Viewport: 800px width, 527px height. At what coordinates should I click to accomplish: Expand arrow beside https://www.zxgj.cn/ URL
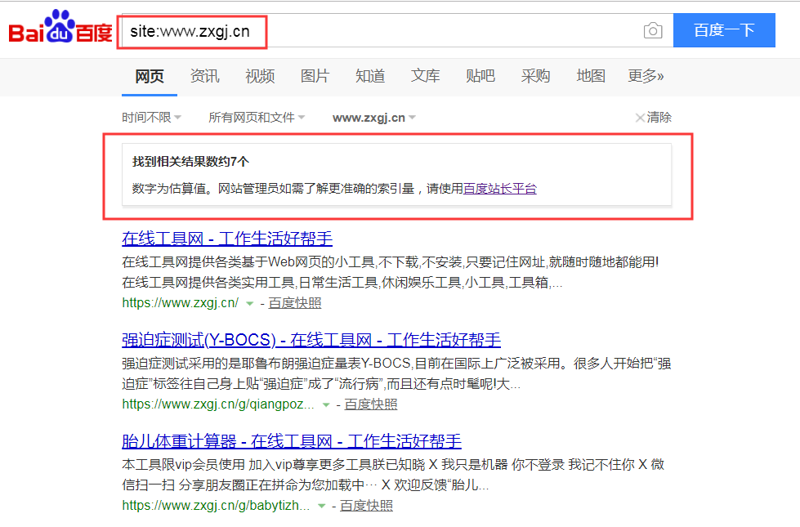pyautogui.click(x=249, y=304)
